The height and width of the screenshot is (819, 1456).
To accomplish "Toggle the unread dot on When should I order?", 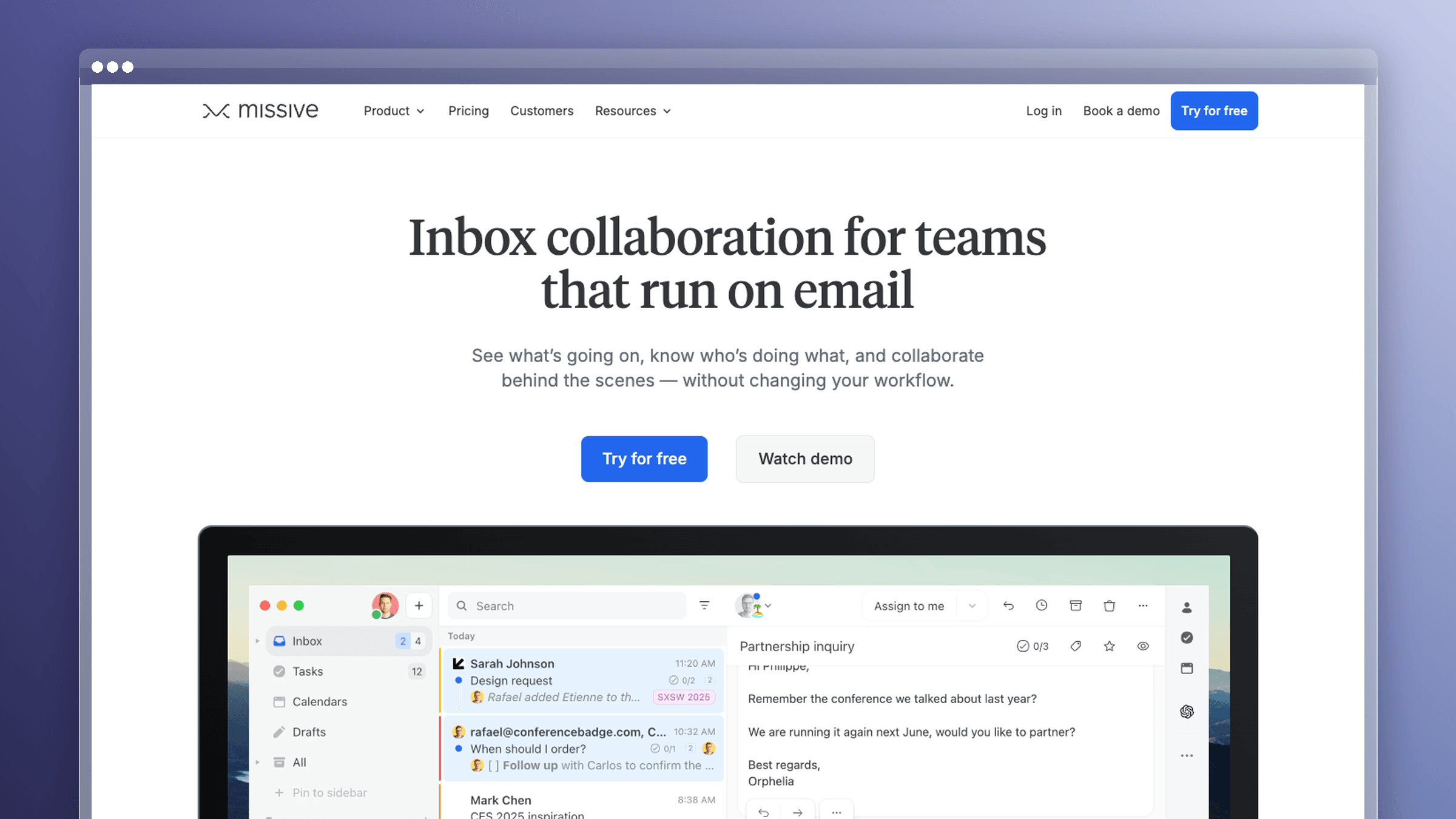I will point(459,749).
